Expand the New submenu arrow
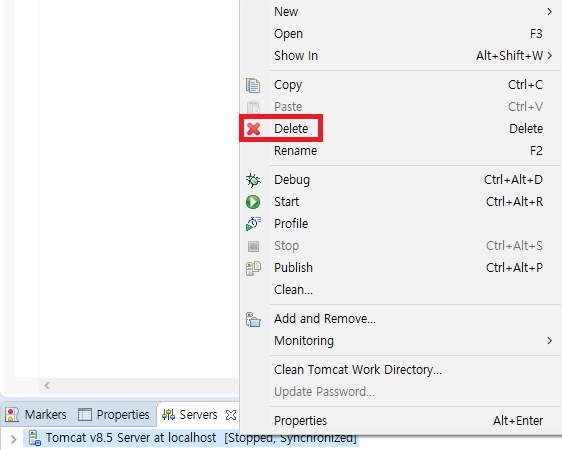 549,12
